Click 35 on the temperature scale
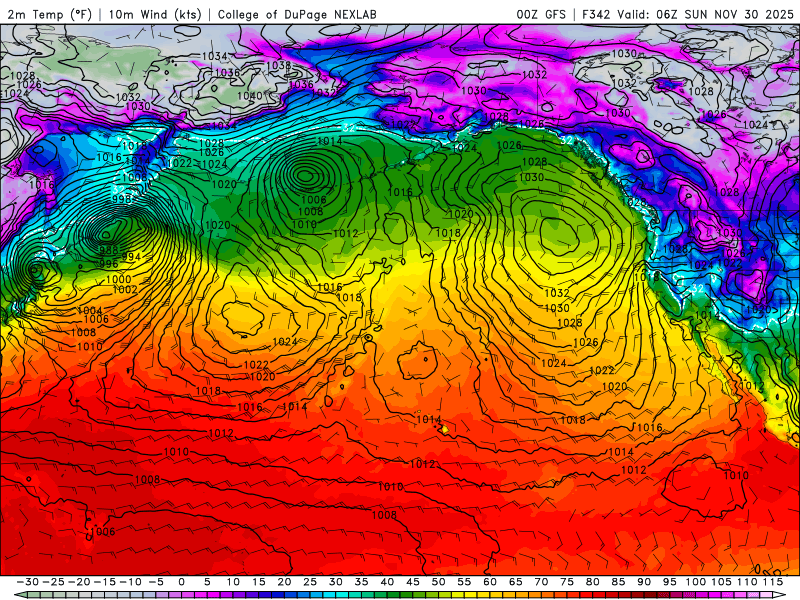 click(361, 582)
